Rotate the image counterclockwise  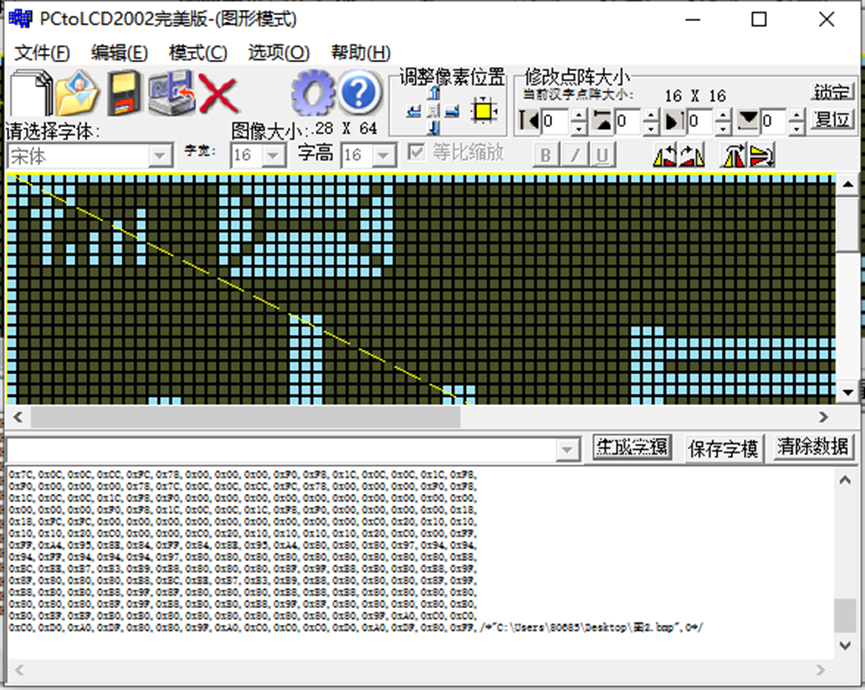pos(665,155)
